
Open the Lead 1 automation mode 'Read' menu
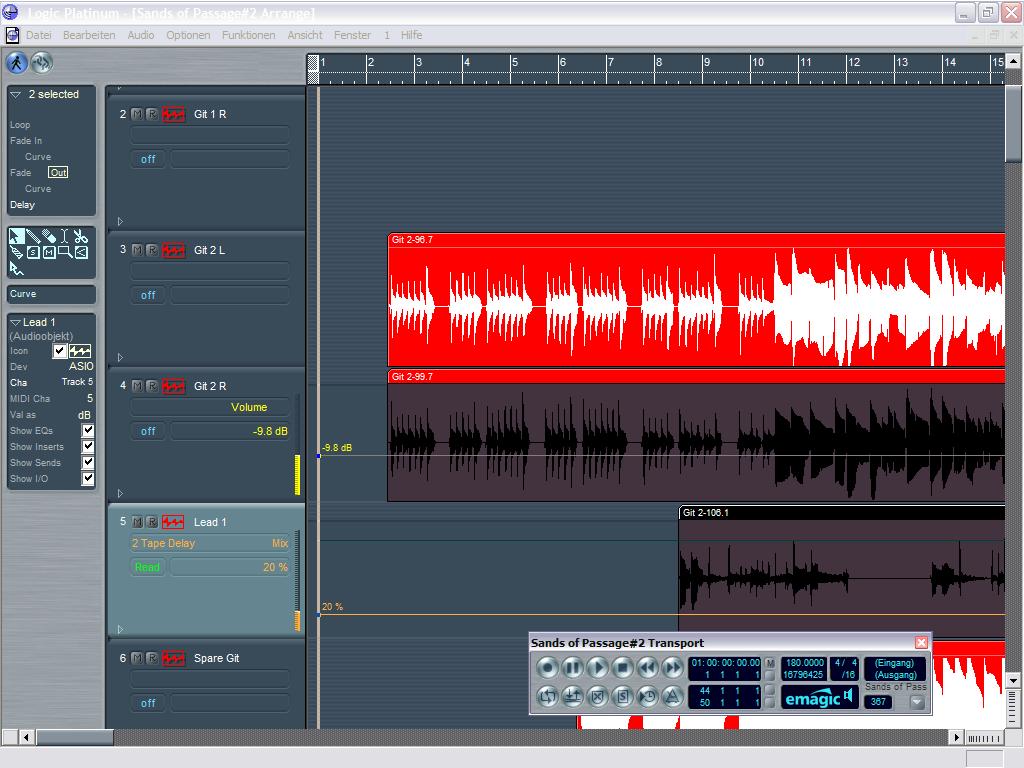148,567
